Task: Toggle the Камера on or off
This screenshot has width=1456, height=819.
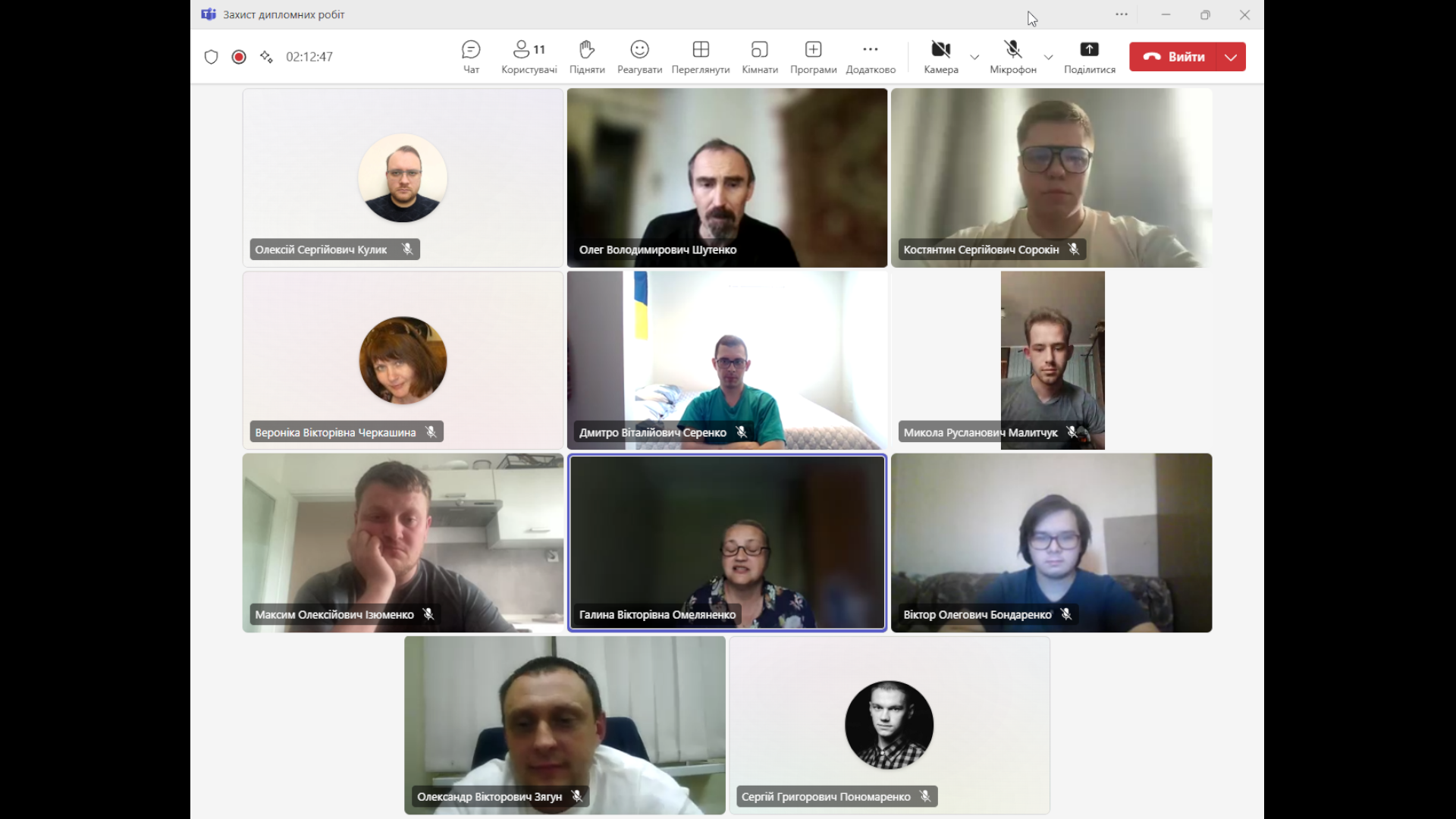Action: [x=940, y=50]
